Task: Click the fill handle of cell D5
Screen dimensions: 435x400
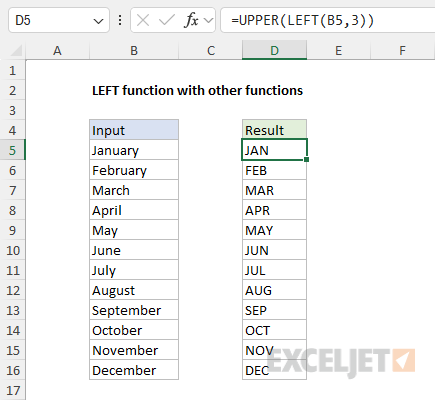Action: pos(306,160)
